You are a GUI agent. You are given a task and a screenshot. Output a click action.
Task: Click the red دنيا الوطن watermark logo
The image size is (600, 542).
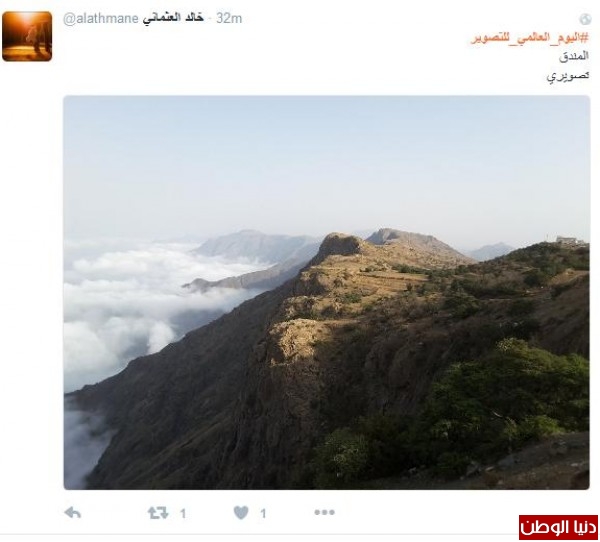(x=558, y=527)
